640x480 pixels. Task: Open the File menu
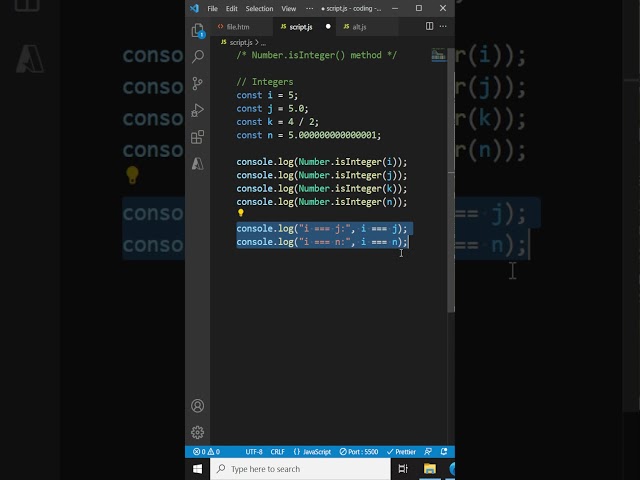point(213,9)
